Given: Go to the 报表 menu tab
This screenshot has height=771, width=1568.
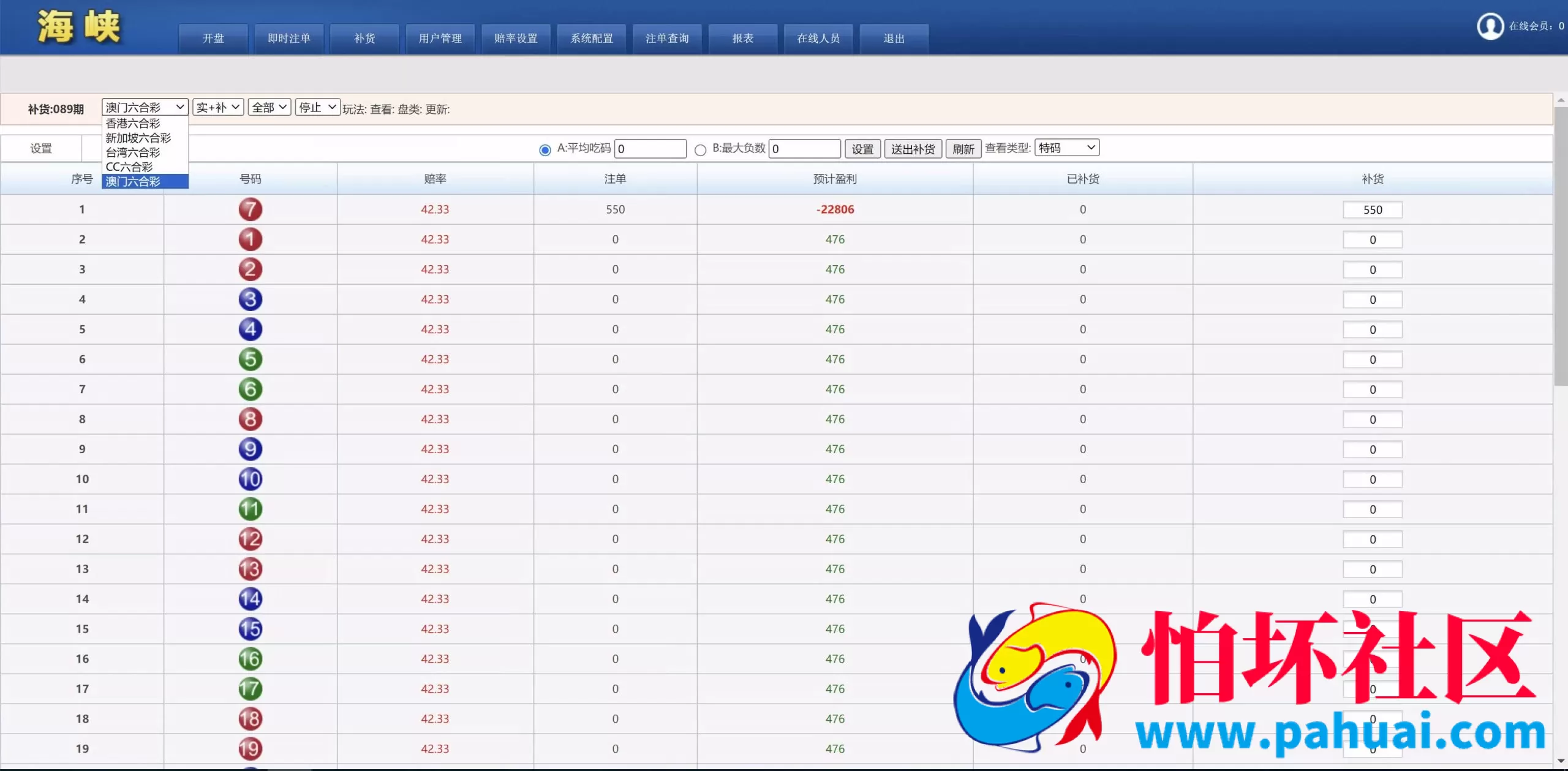Looking at the screenshot, I should coord(742,39).
